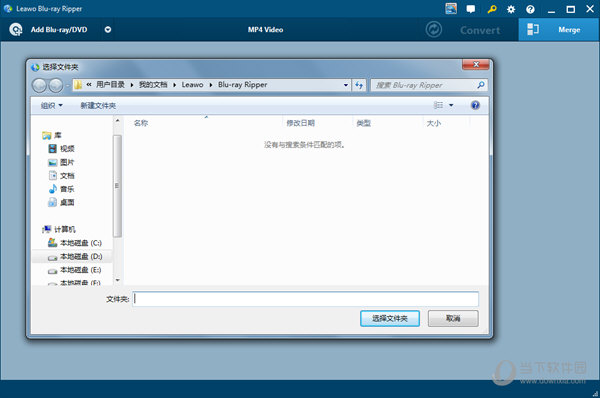Image resolution: width=600 pixels, height=398 pixels.
Task: Click the feedback speech bubble icon
Action: click(x=471, y=9)
